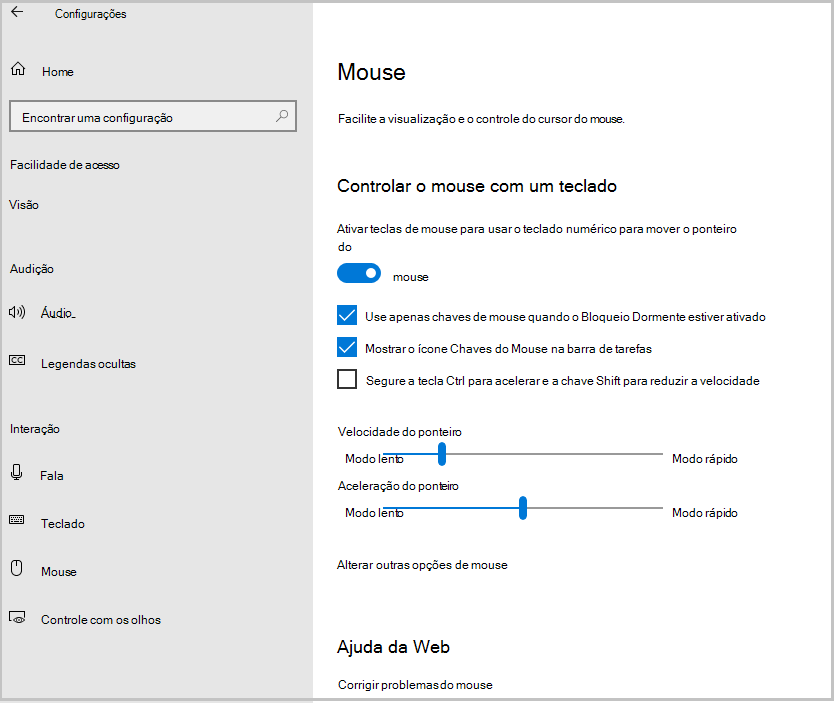Click the Aceleração do ponteiro slider handle
The image size is (834, 703).
tap(523, 508)
